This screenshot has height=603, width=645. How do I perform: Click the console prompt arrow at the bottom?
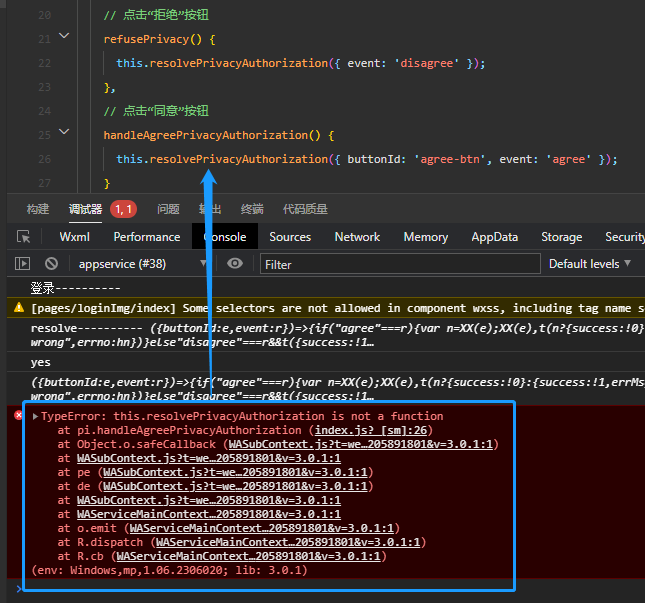(x=19, y=589)
